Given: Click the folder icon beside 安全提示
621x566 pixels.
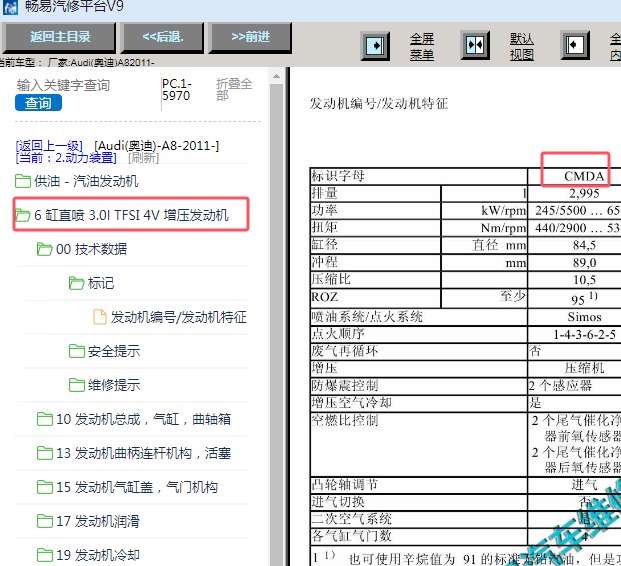Looking at the screenshot, I should 76,351.
